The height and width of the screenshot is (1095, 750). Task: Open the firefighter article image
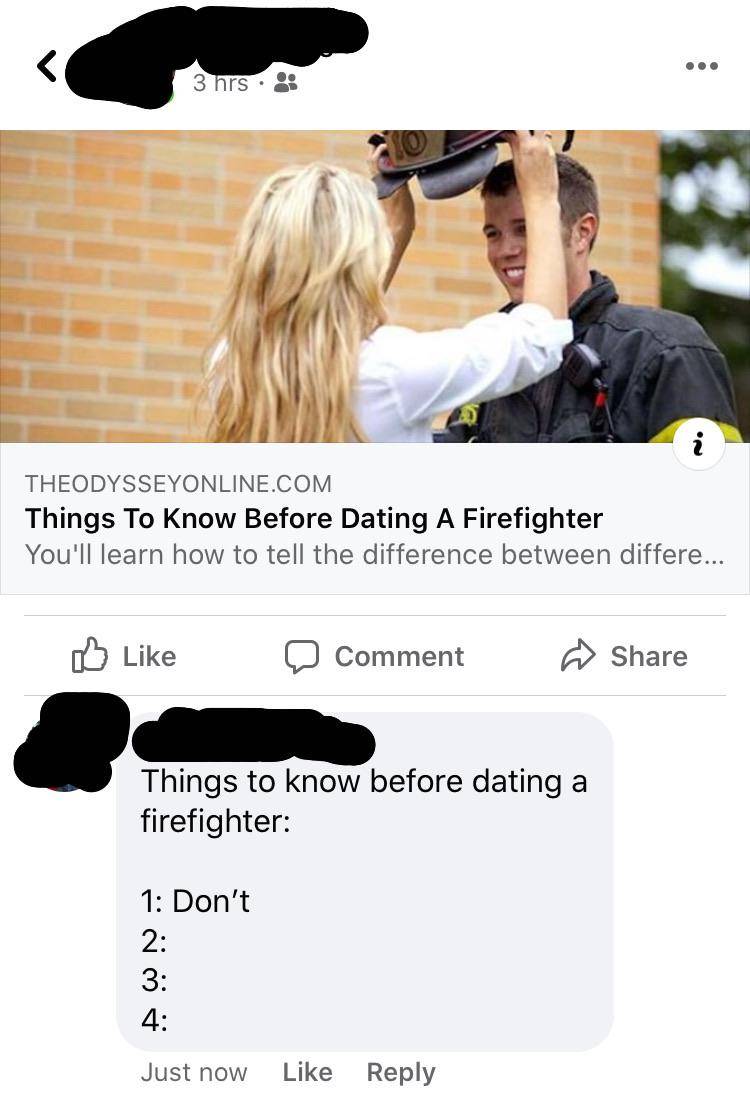tap(375, 286)
